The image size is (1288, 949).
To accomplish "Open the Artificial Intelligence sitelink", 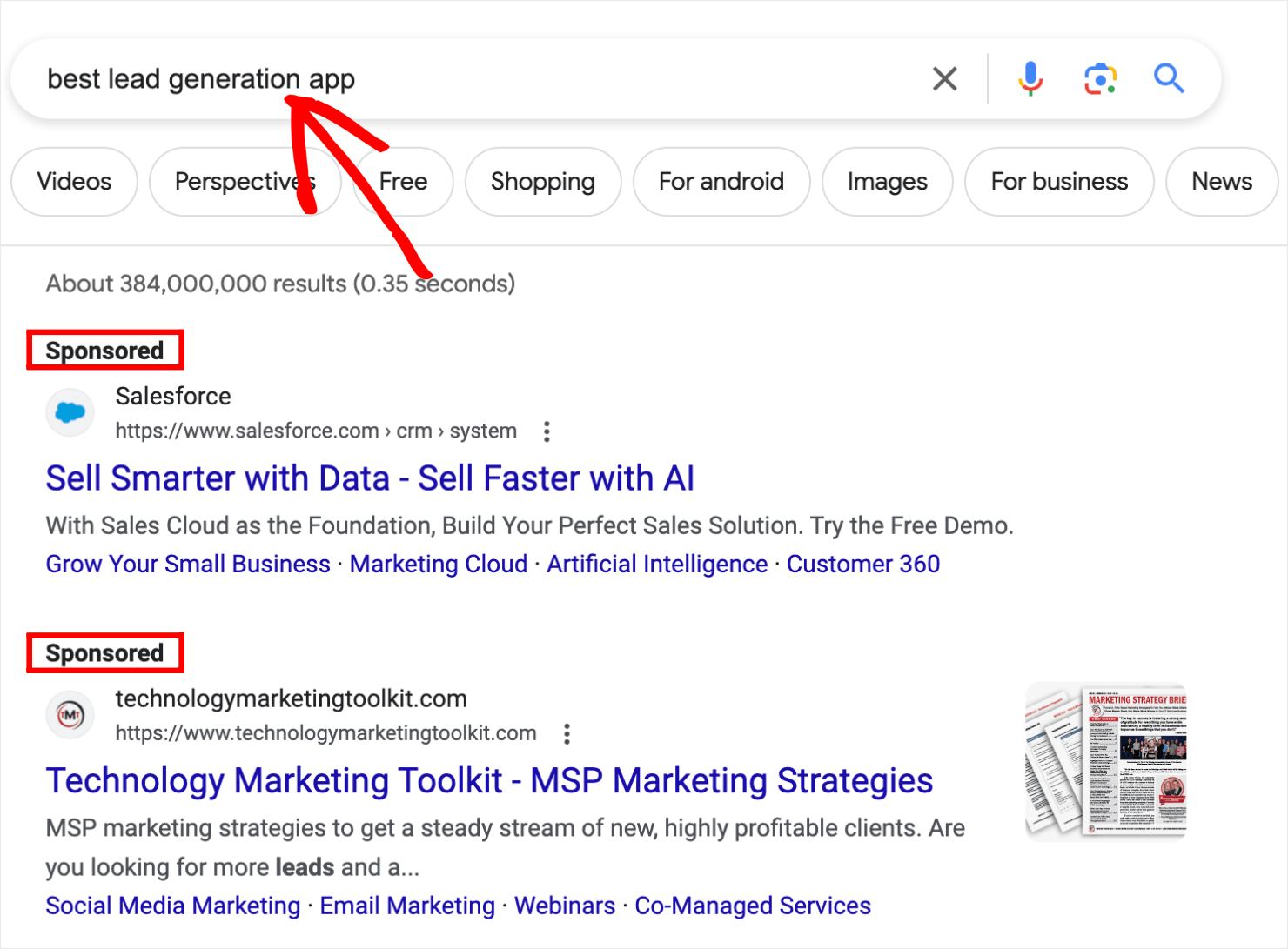I will [x=655, y=564].
